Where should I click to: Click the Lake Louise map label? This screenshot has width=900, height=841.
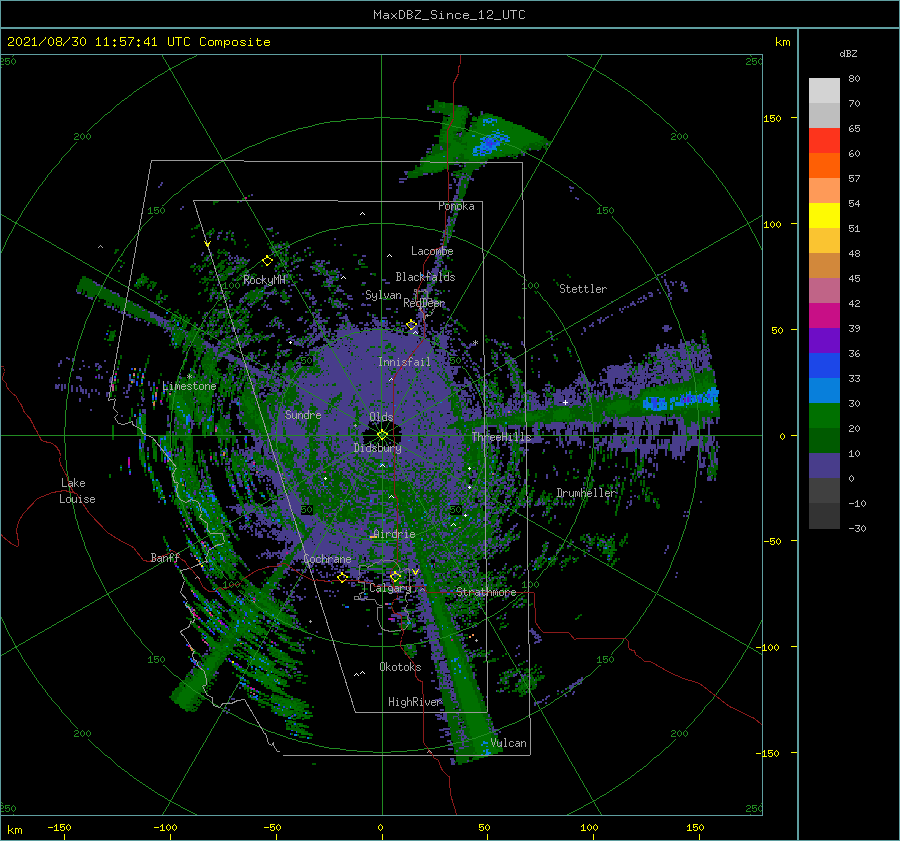tap(77, 491)
